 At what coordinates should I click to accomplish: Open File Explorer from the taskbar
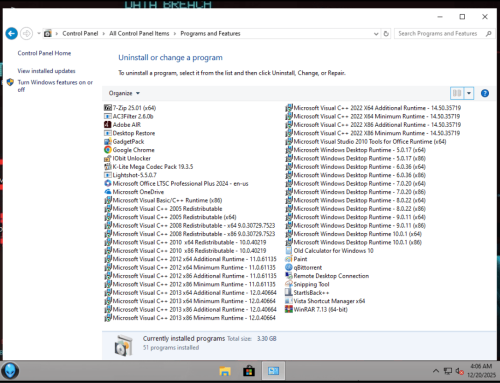pos(225,371)
